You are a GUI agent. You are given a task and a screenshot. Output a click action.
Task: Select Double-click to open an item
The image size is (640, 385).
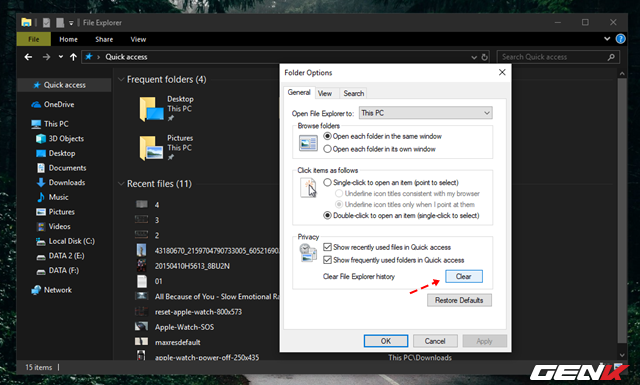(401, 216)
